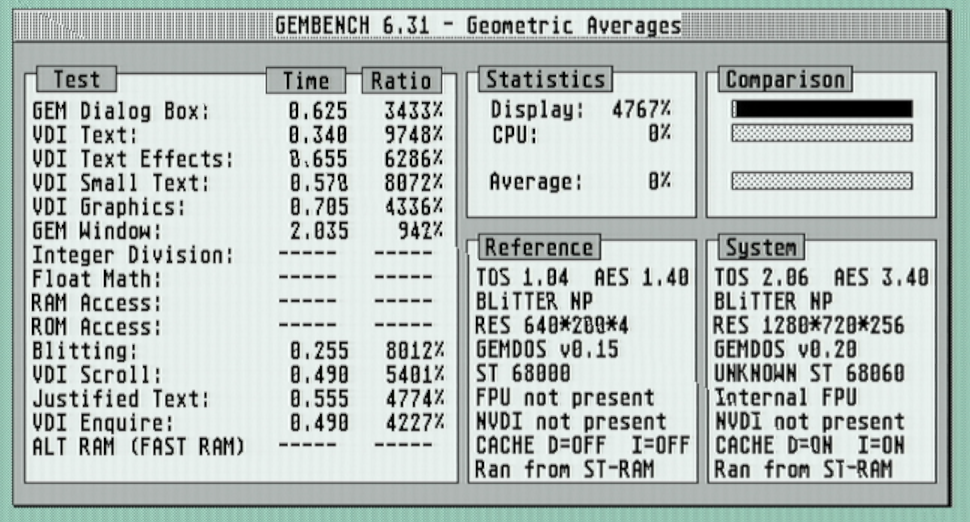Click the 0.625 time value

click(318, 111)
